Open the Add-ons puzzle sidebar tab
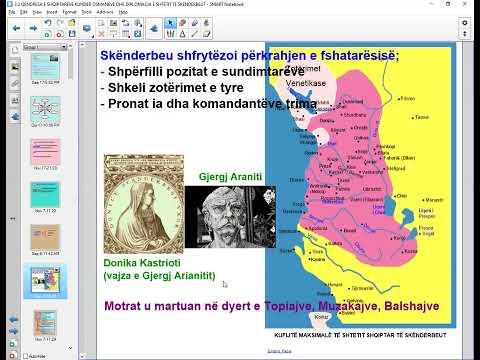This screenshot has width=480, height=360. [x=14, y=117]
